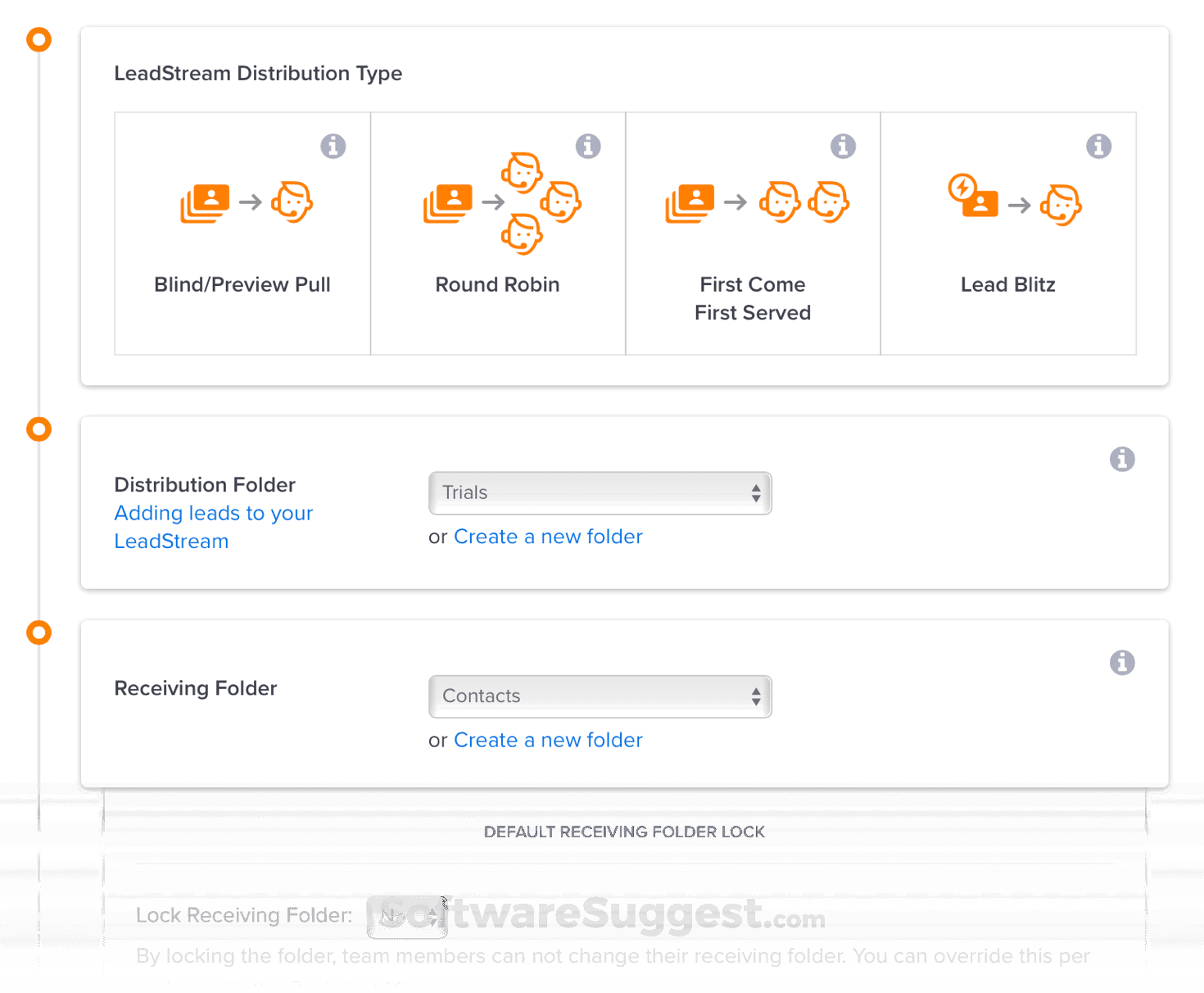Open info icon for Lead Blitz

(x=1098, y=147)
